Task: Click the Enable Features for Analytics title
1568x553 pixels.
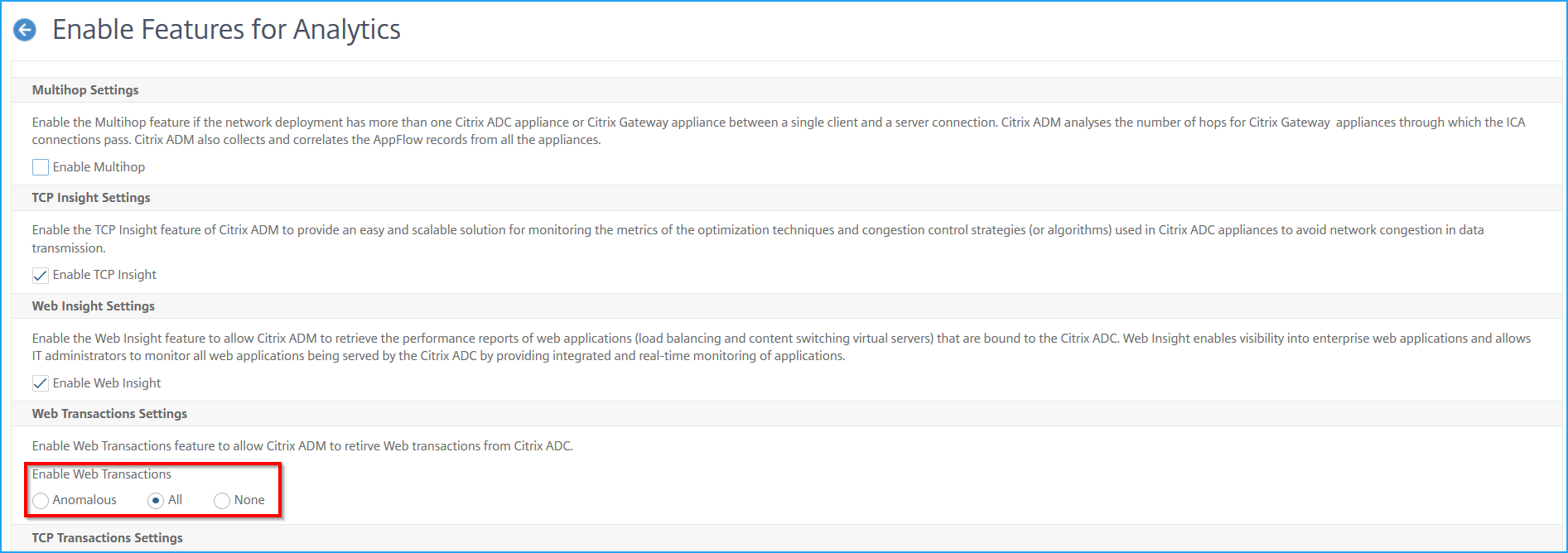Action: pyautogui.click(x=226, y=30)
